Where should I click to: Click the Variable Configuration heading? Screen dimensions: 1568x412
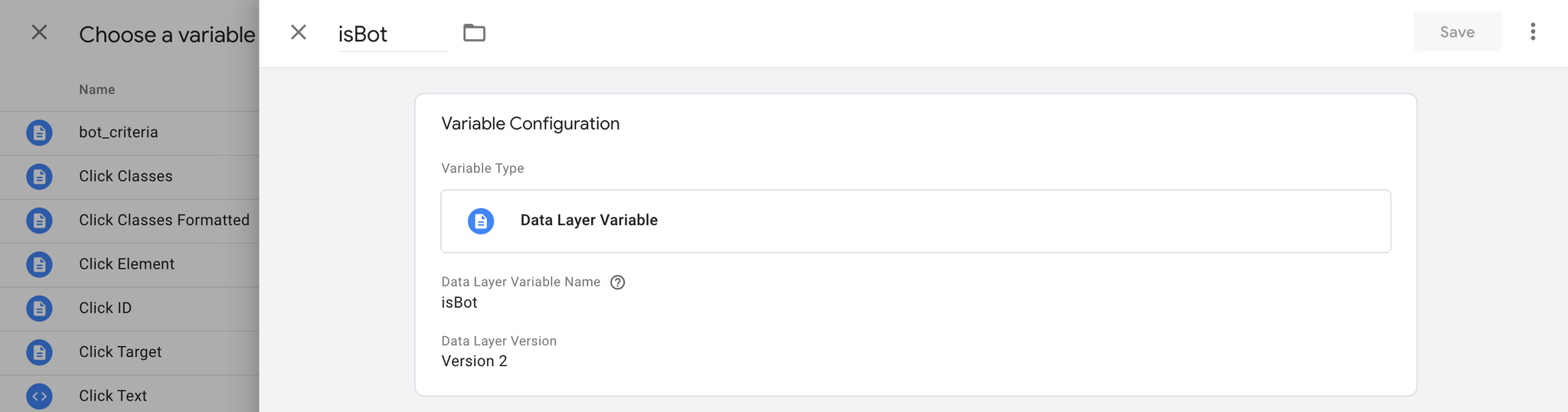point(530,123)
